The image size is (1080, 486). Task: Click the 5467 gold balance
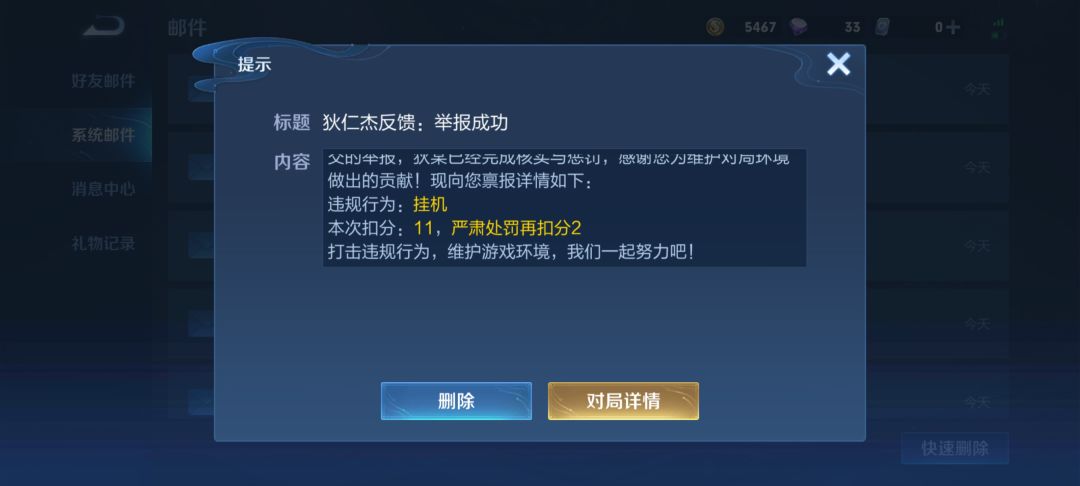pyautogui.click(x=760, y=28)
